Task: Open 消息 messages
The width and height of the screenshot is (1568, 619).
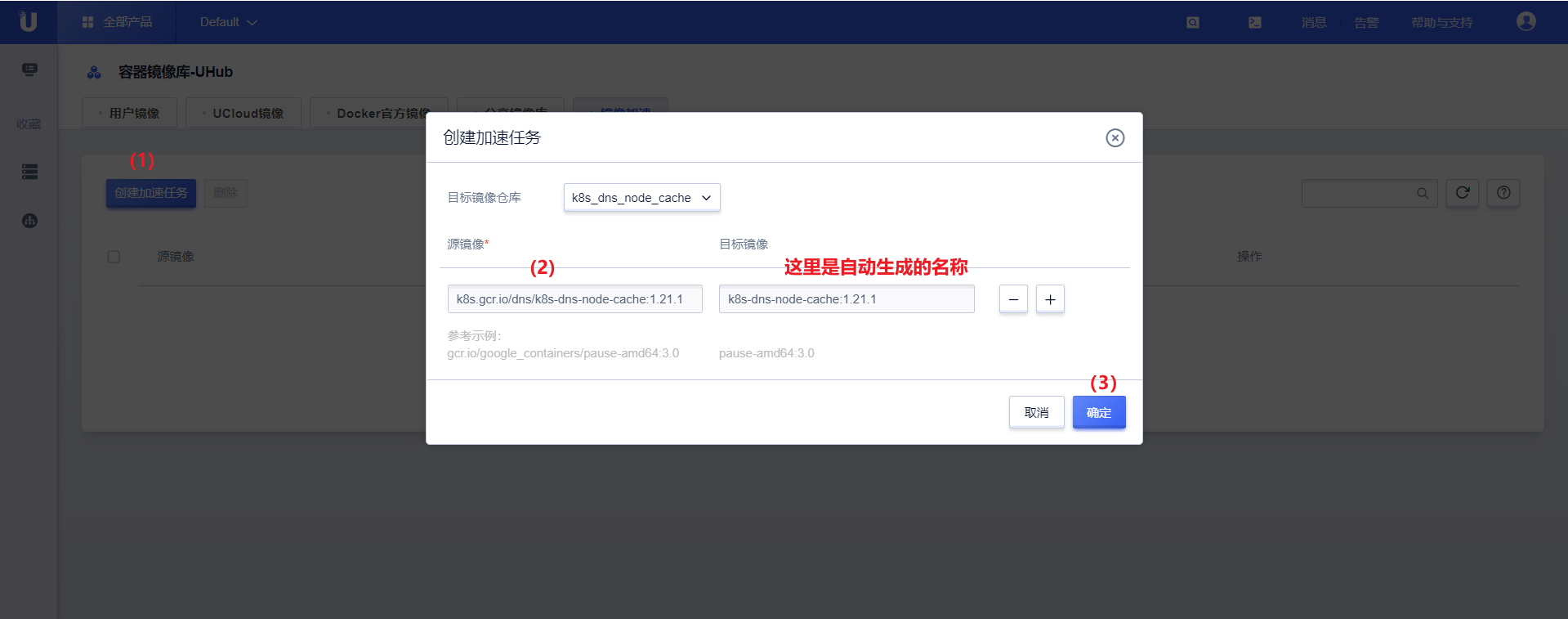Action: (1314, 23)
